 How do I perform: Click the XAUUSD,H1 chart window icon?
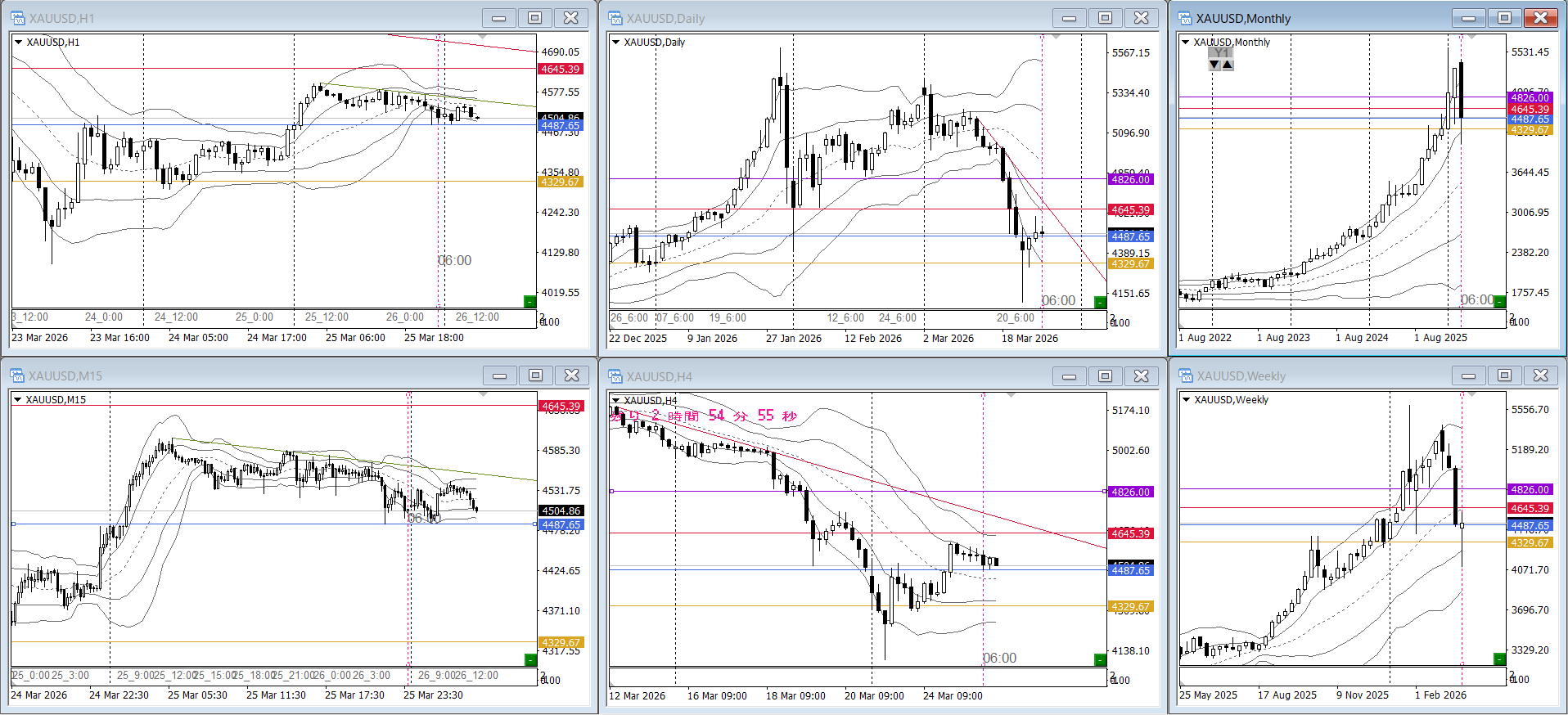(x=17, y=18)
